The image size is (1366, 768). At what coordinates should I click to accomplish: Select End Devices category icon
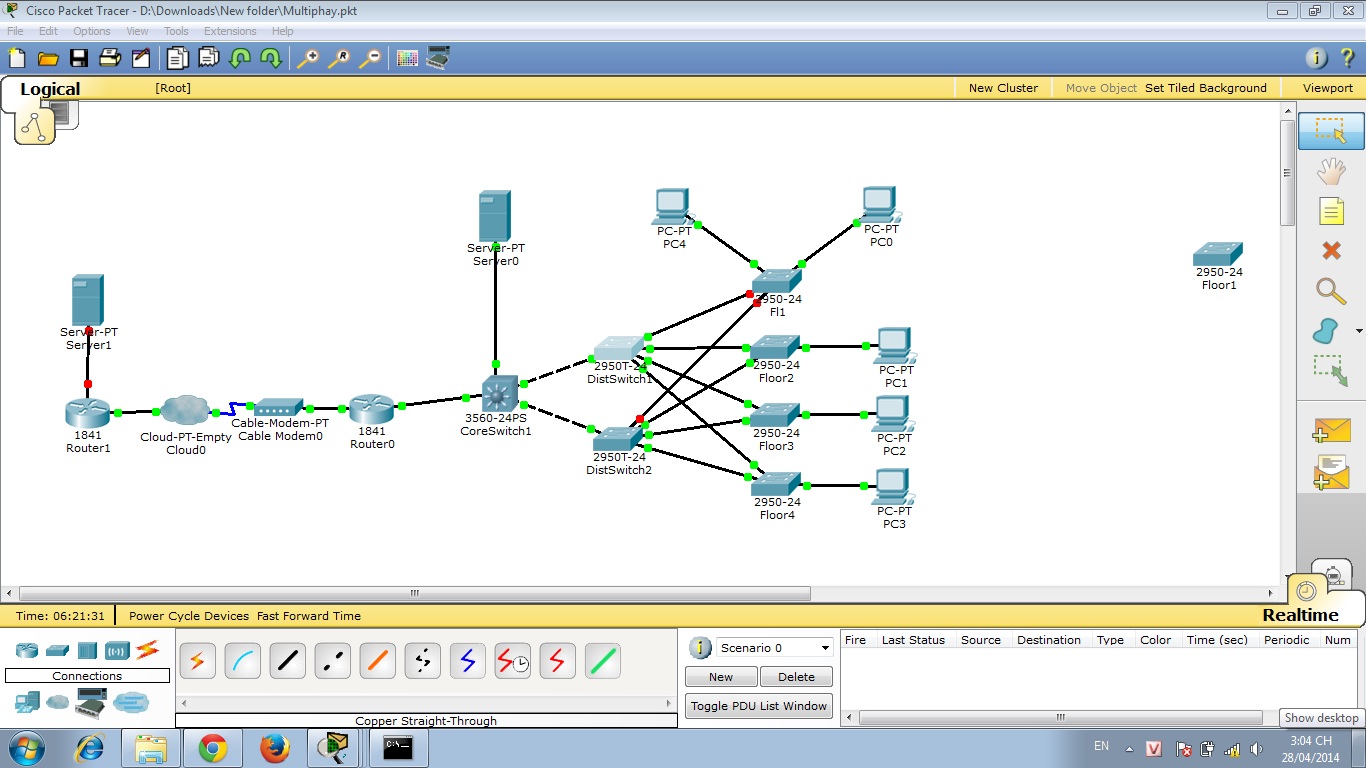(x=27, y=703)
